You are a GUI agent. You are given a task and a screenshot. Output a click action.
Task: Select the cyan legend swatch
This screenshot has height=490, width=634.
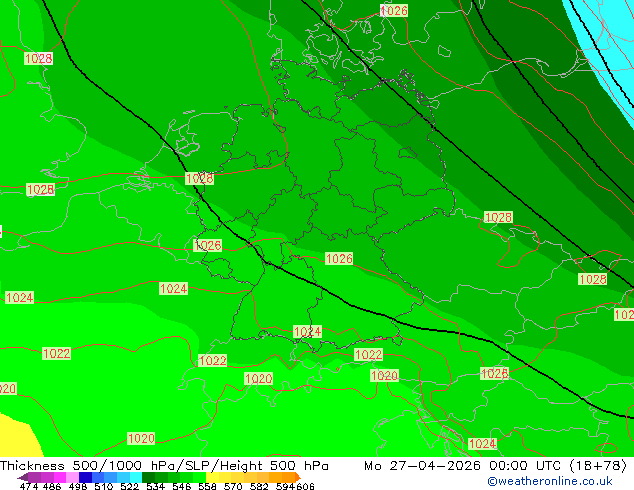(136, 477)
